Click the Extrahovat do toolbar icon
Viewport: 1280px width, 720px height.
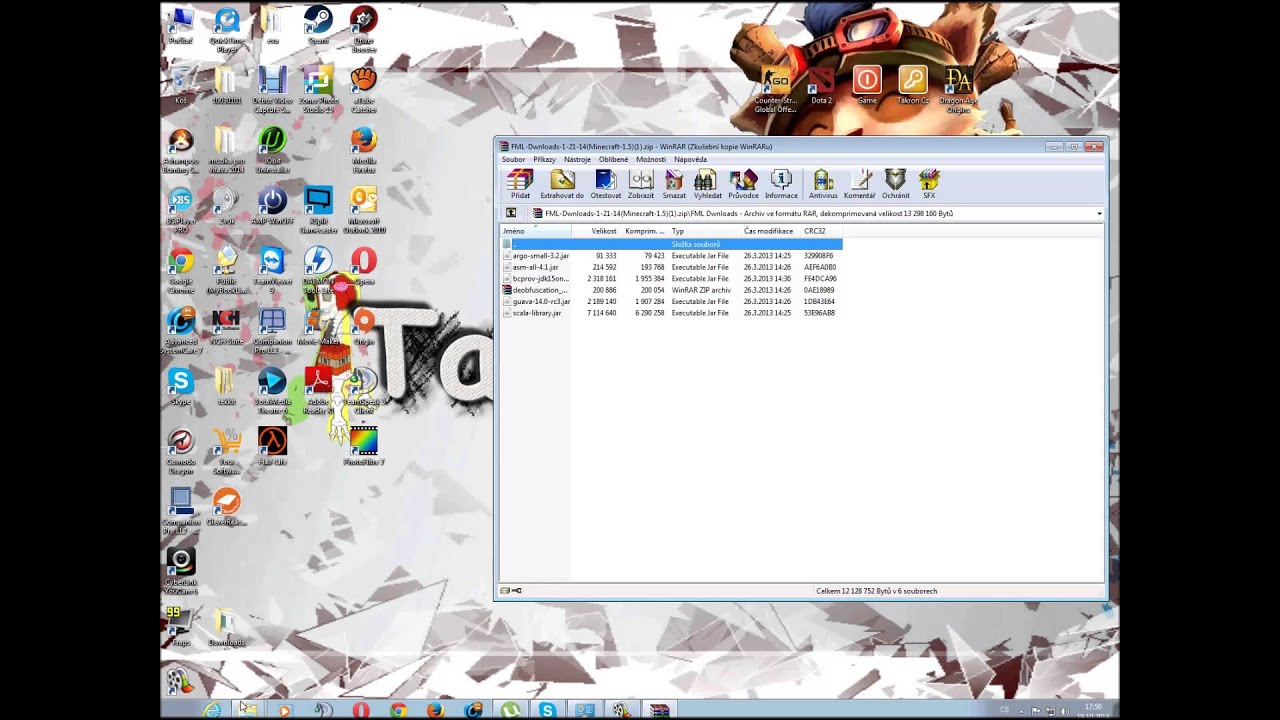[562, 184]
